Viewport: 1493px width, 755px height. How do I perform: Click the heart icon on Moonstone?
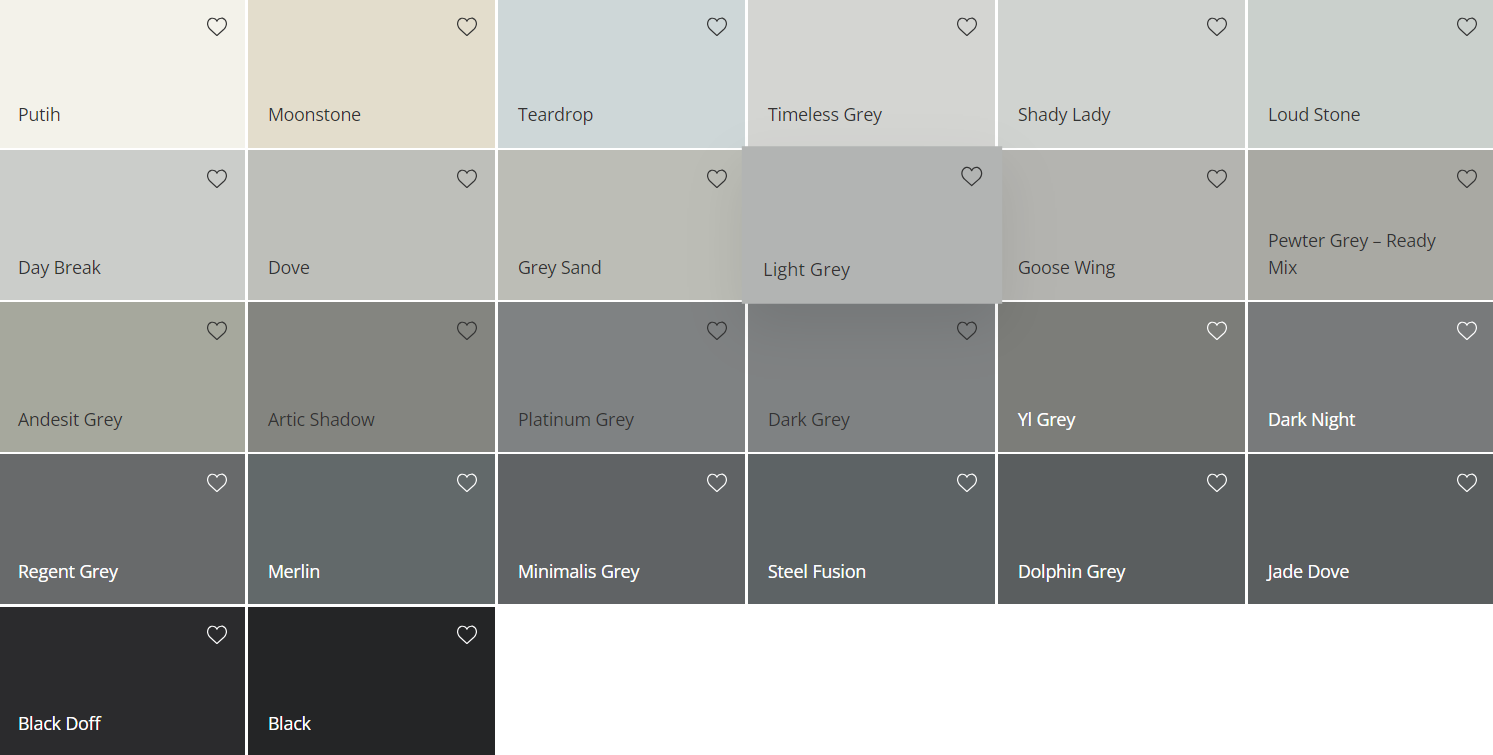(x=467, y=27)
